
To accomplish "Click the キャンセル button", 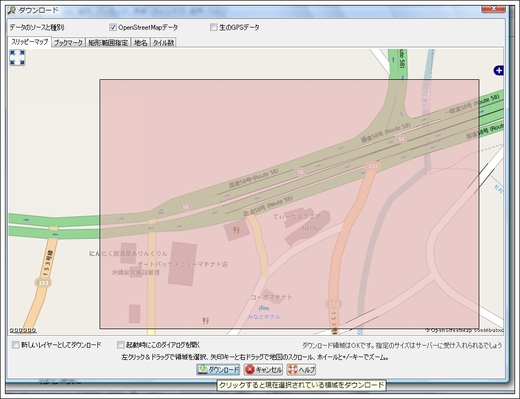I will click(x=263, y=369).
